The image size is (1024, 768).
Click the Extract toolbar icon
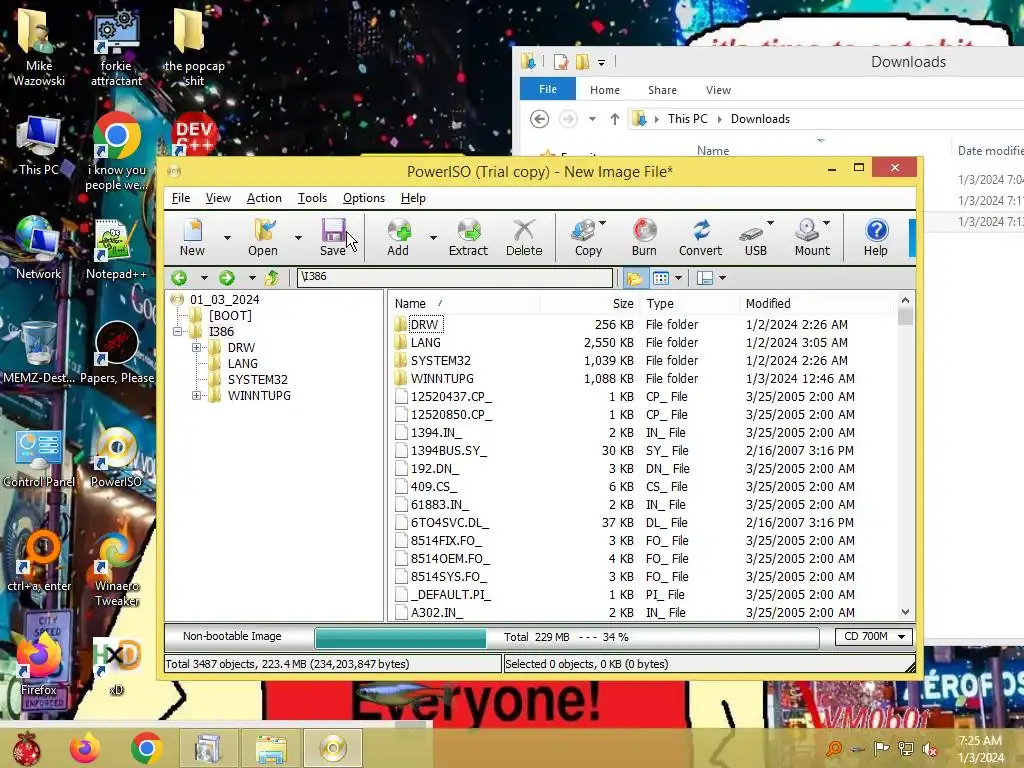468,237
